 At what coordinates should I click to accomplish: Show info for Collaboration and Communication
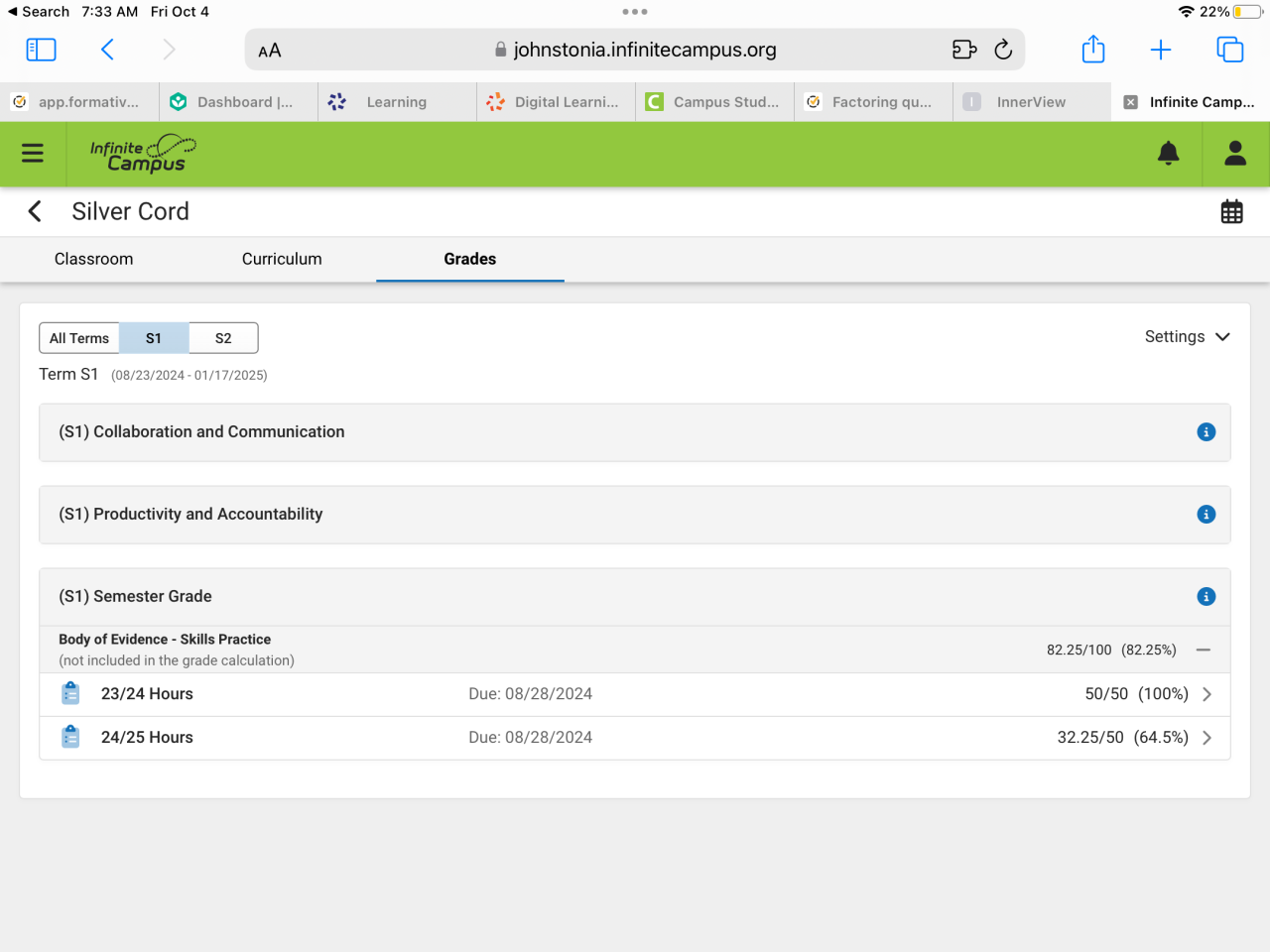[1206, 432]
